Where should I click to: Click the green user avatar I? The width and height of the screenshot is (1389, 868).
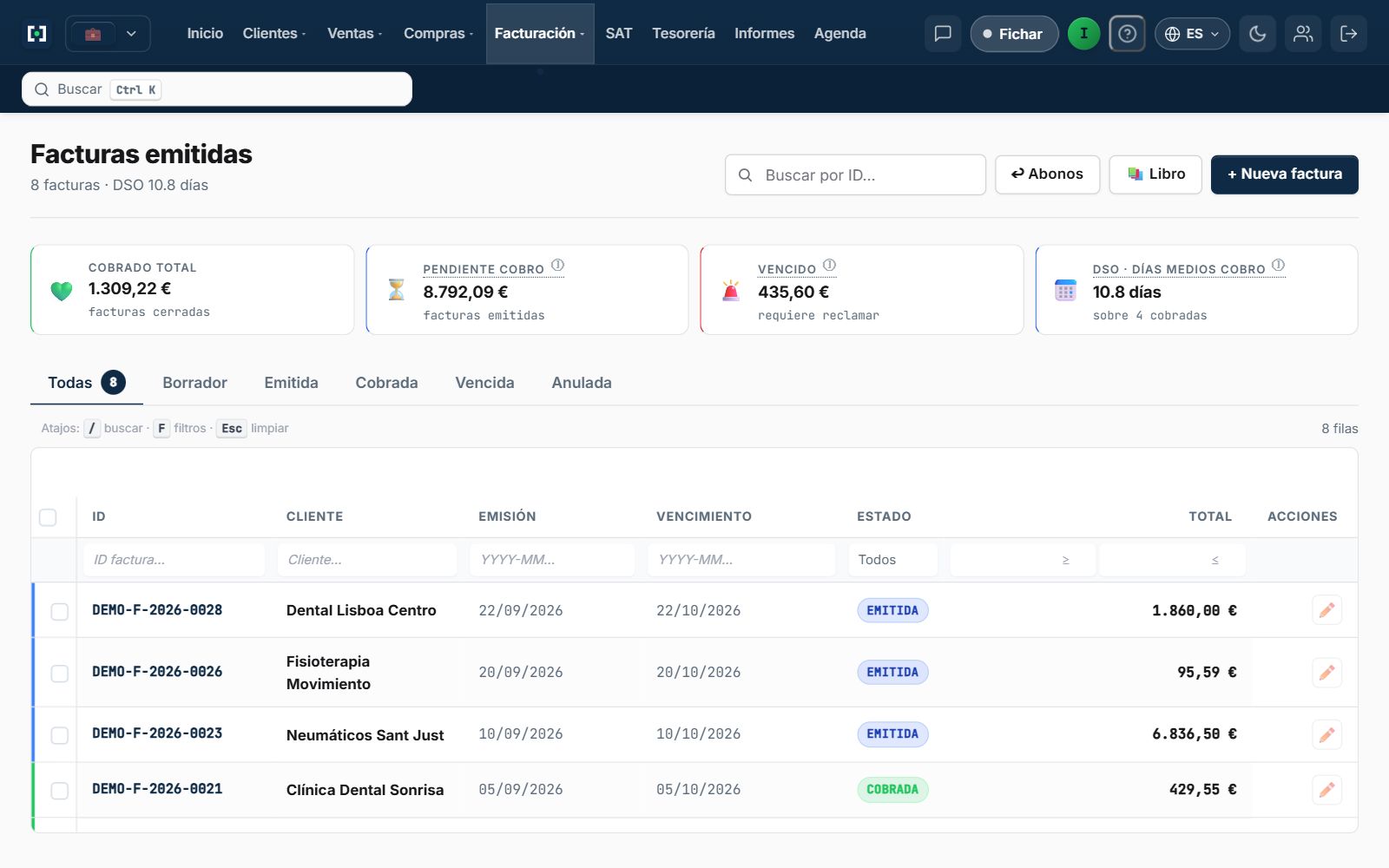[1083, 34]
